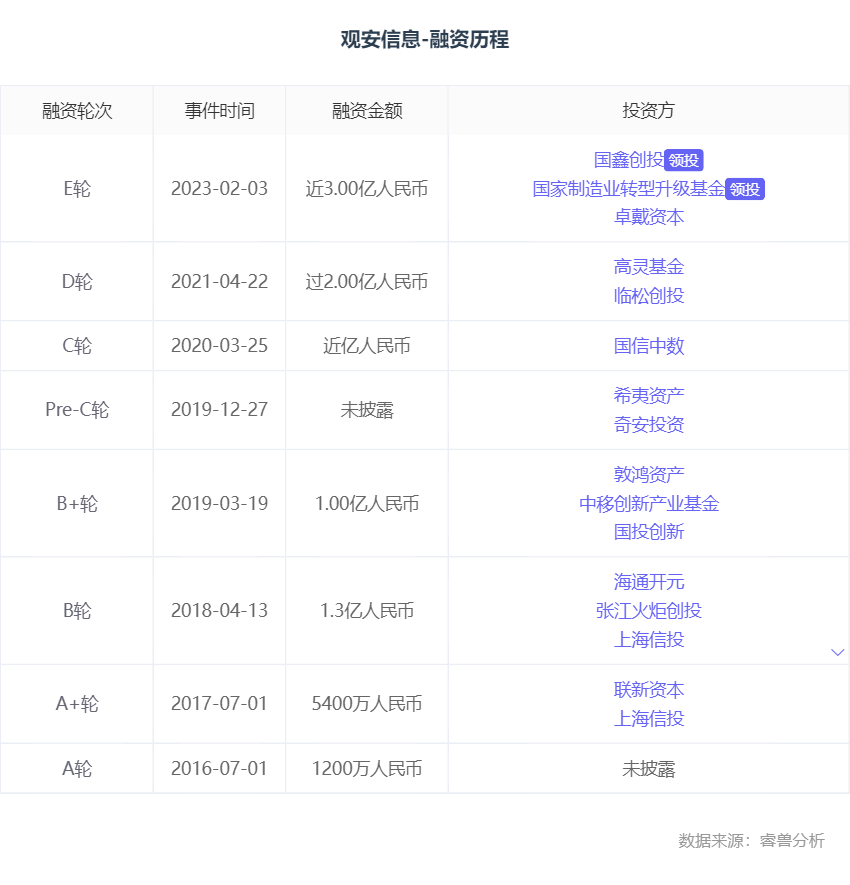Viewport: 850px width, 885px height.
Task: Click amount 近亿人民币
Action: coord(367,345)
